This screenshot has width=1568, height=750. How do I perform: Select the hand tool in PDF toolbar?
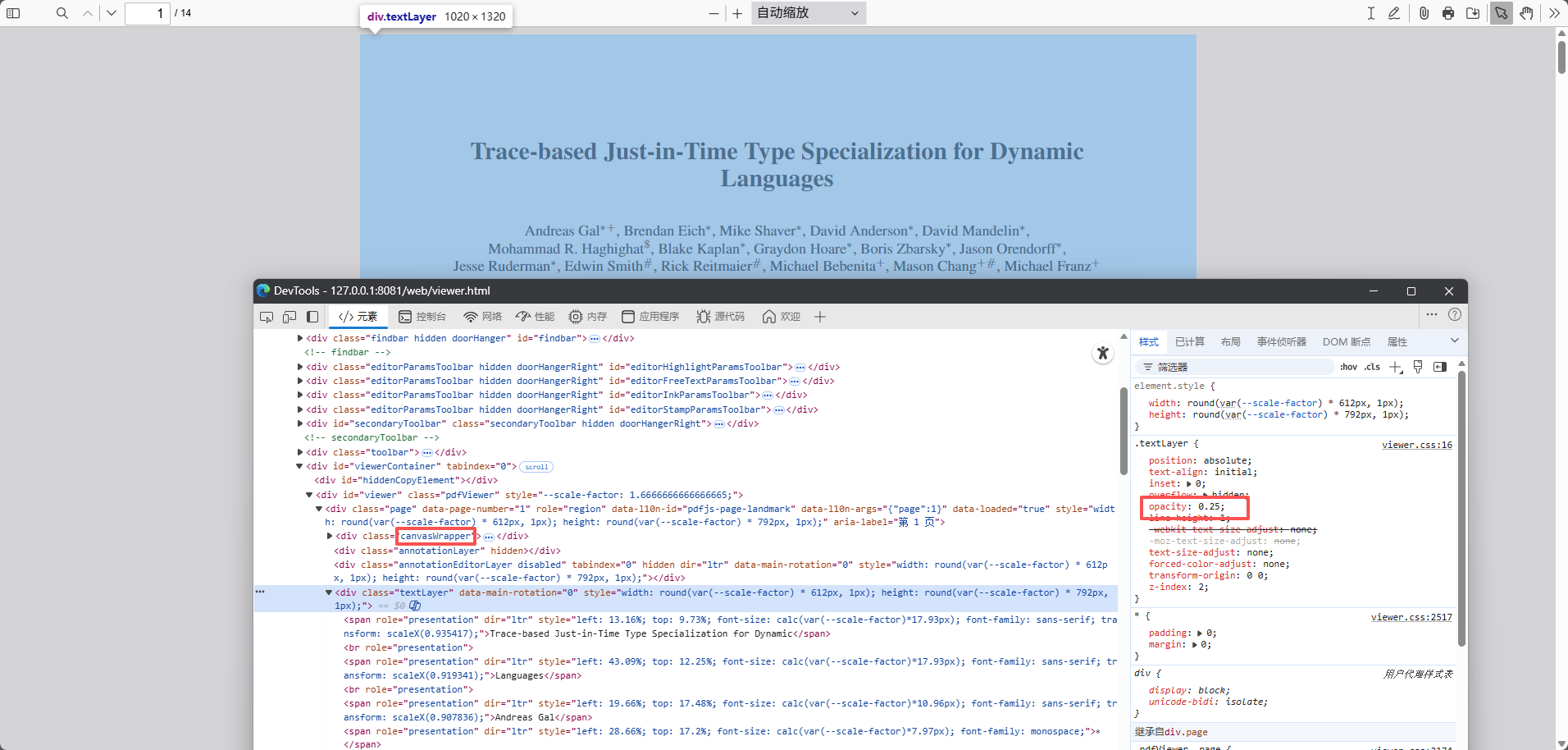(1526, 13)
